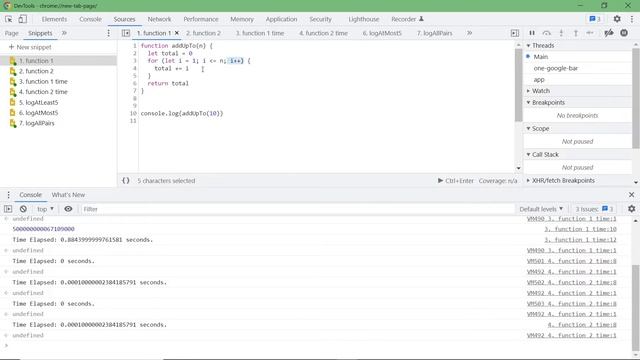Click the step out of function icon

[x=576, y=33]
